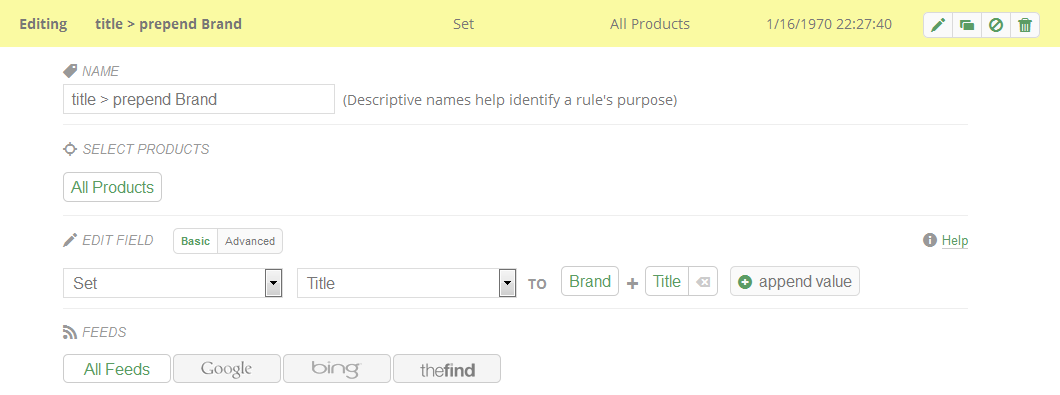This screenshot has width=1060, height=395.
Task: Click the green pencil edit icon
Action: (938, 26)
